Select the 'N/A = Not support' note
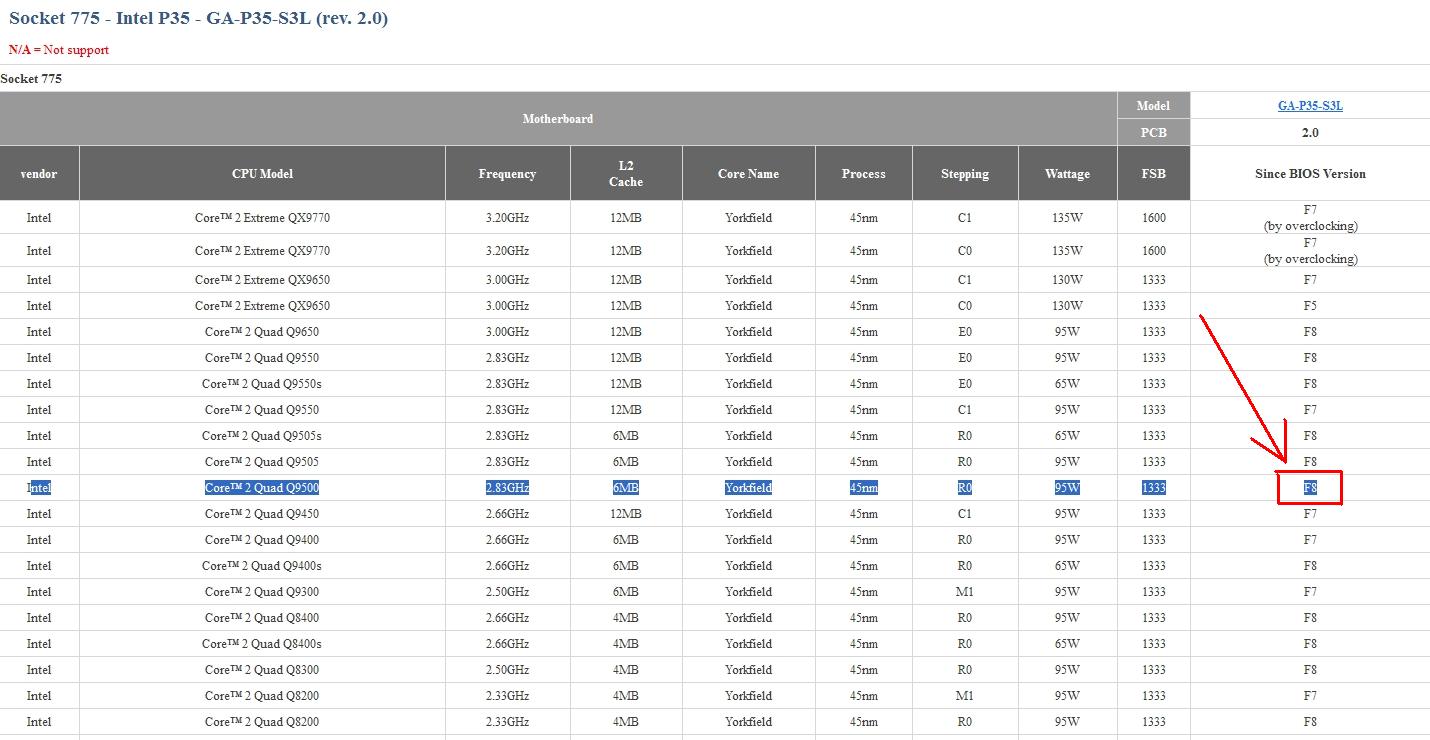1430x740 pixels. coord(59,50)
